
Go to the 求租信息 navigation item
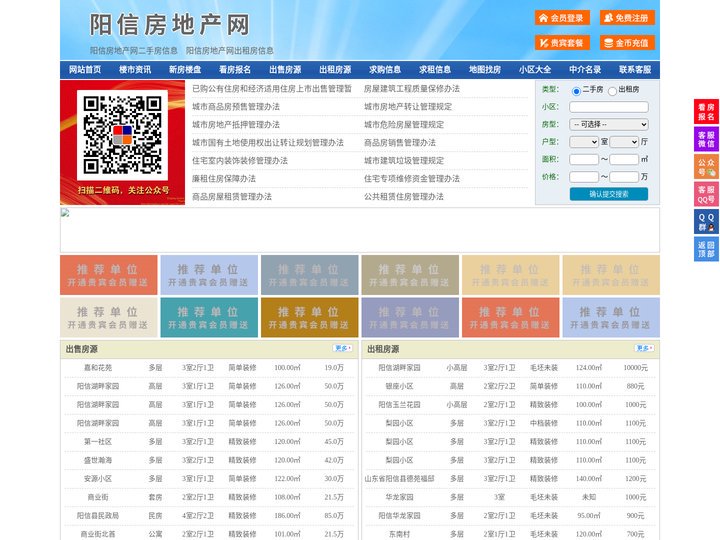[x=435, y=70]
